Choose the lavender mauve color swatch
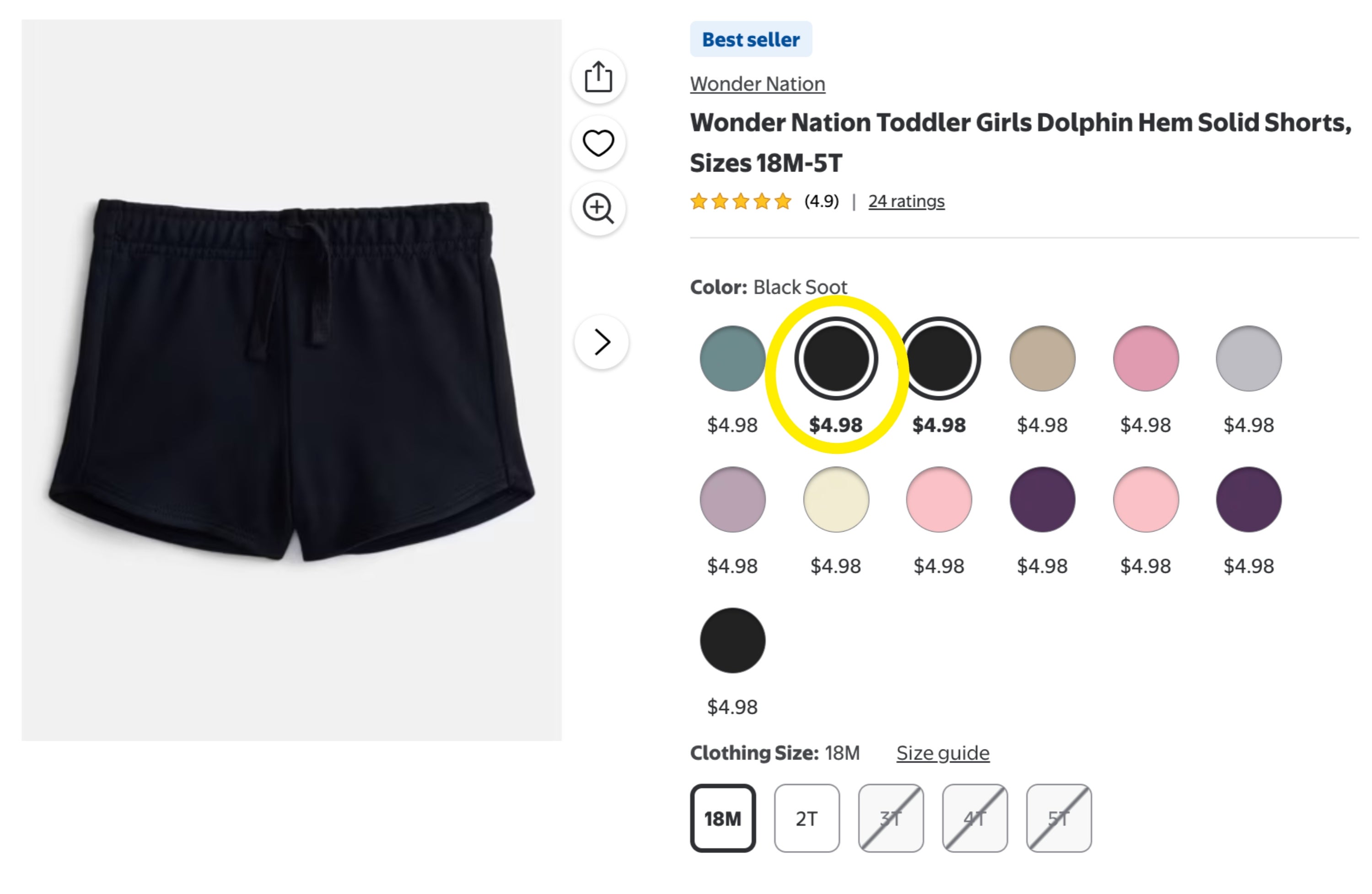Image resolution: width=1372 pixels, height=894 pixels. pos(733,500)
